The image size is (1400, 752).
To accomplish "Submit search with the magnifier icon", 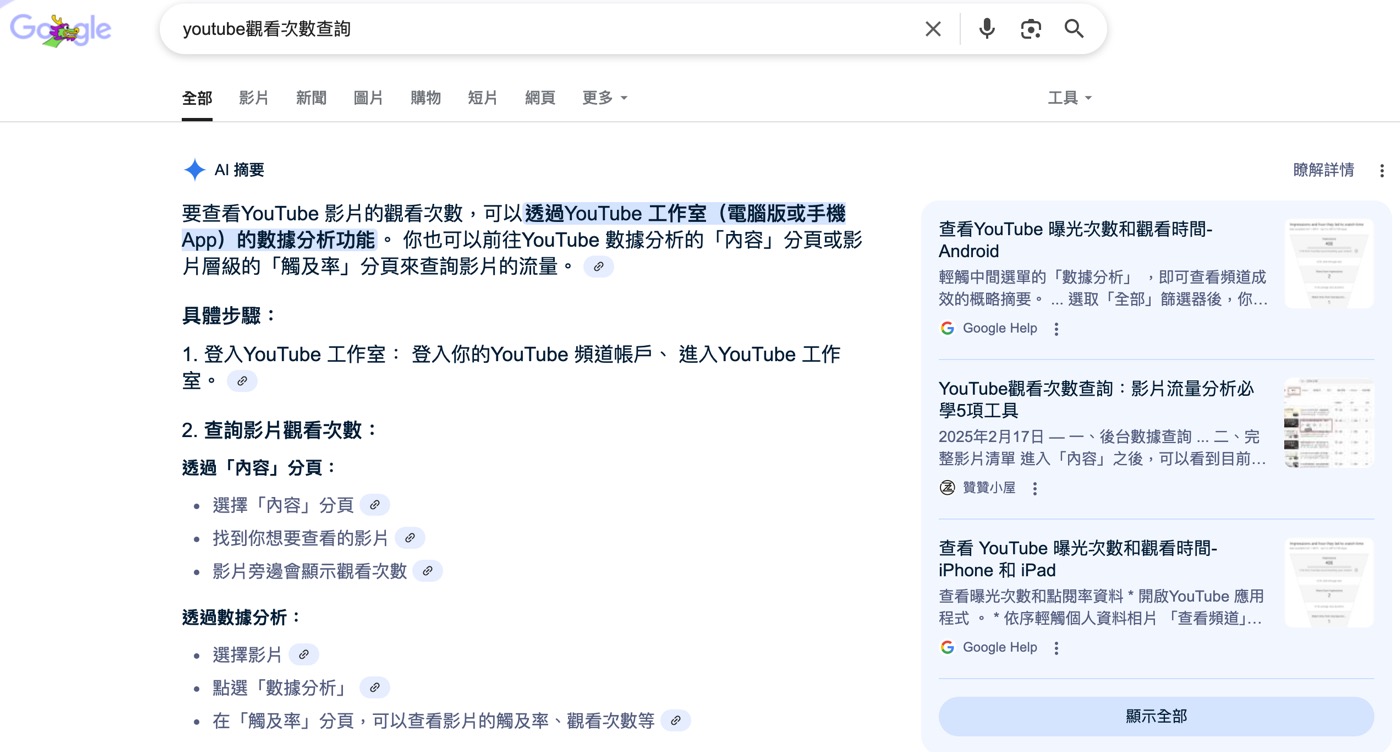I will click(1074, 29).
